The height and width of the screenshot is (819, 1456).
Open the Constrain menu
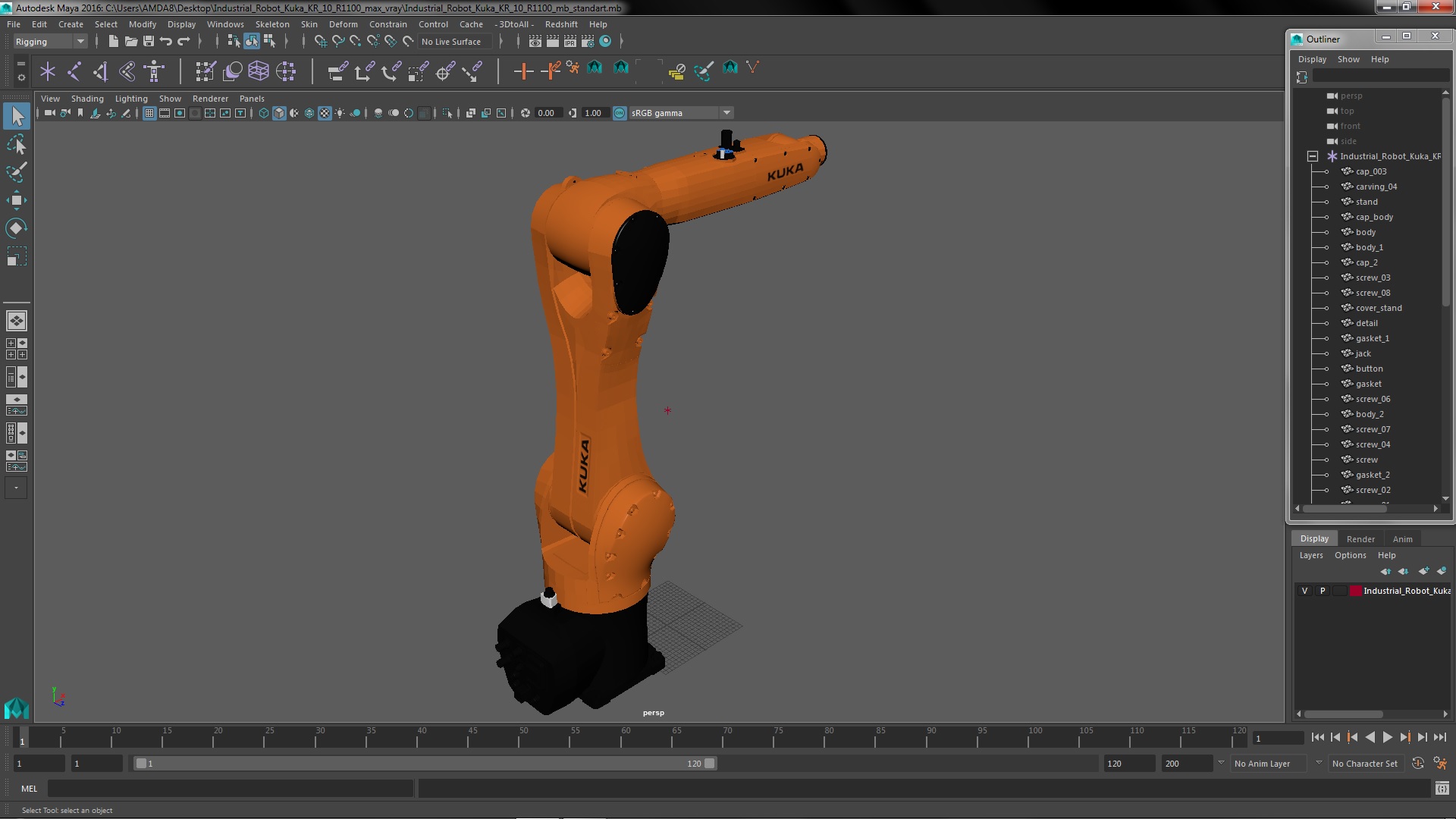tap(388, 24)
